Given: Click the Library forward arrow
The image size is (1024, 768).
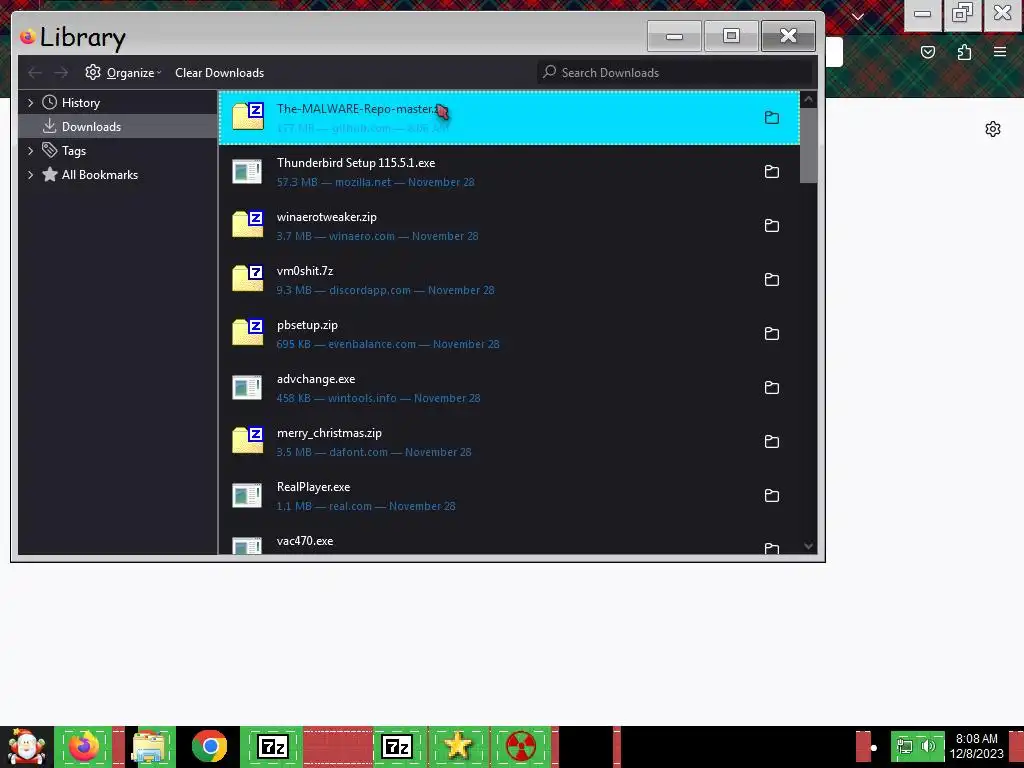Looking at the screenshot, I should [x=61, y=72].
